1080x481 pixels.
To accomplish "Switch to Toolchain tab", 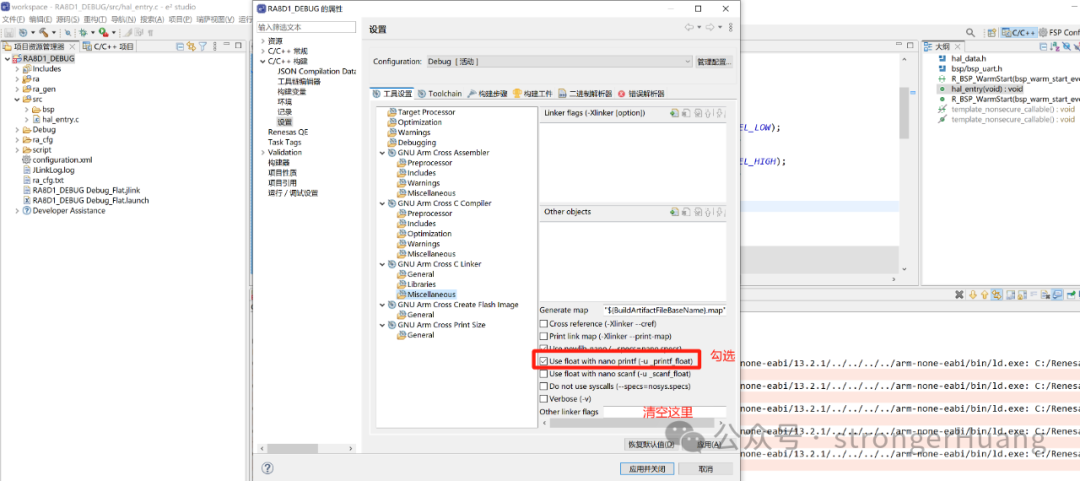I will 441,94.
